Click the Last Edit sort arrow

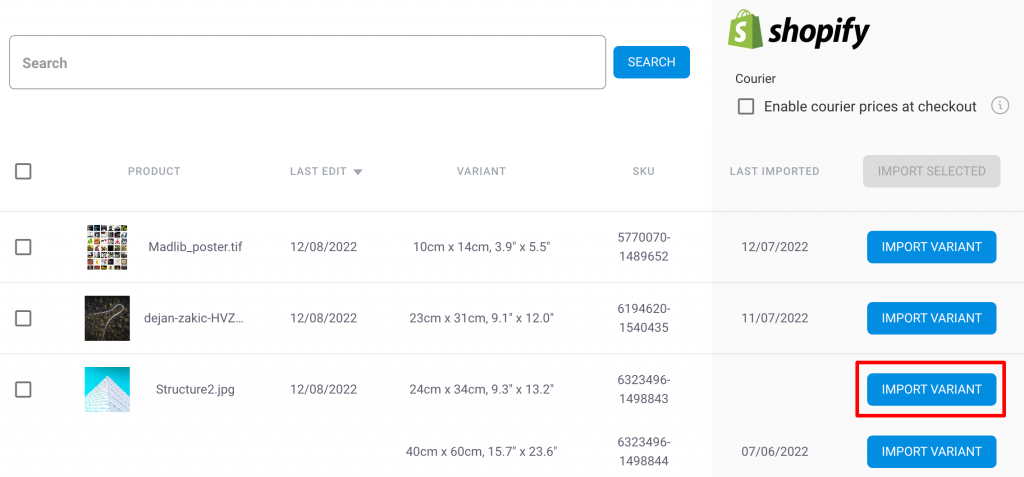358,172
